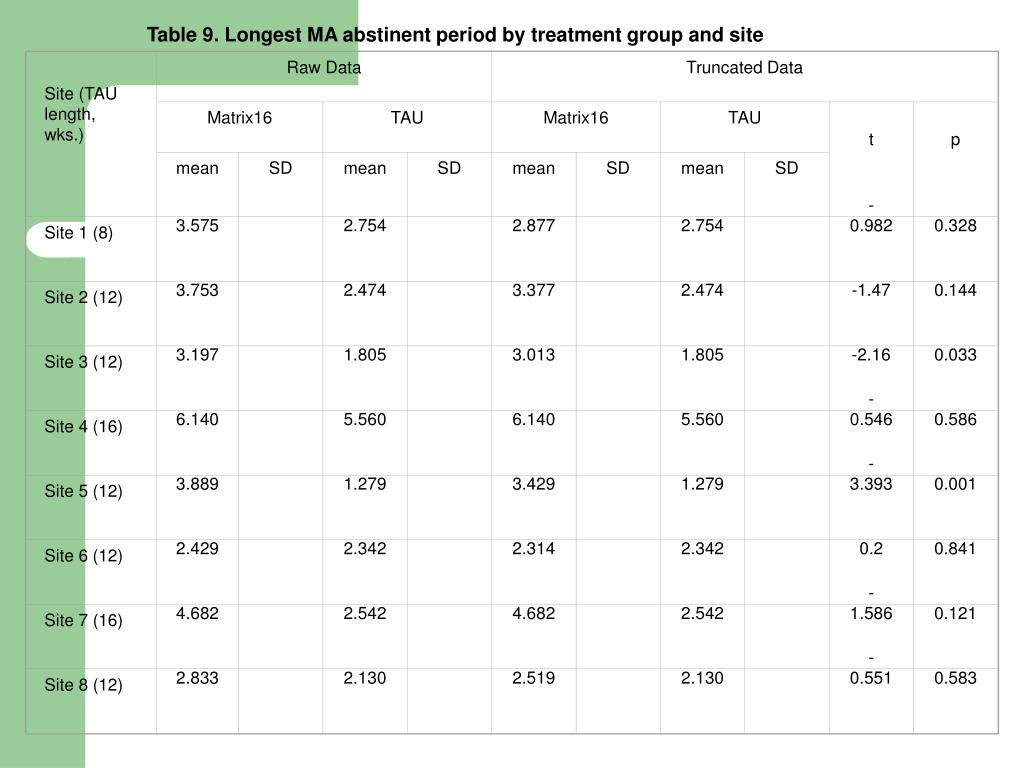Select p value 0.583 for Site 8

click(x=955, y=678)
